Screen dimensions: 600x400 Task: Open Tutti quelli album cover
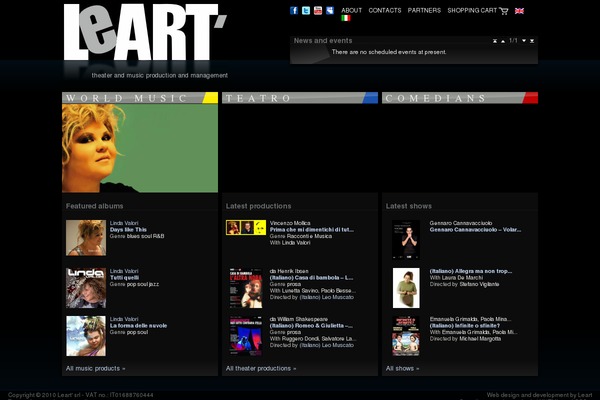click(86, 288)
